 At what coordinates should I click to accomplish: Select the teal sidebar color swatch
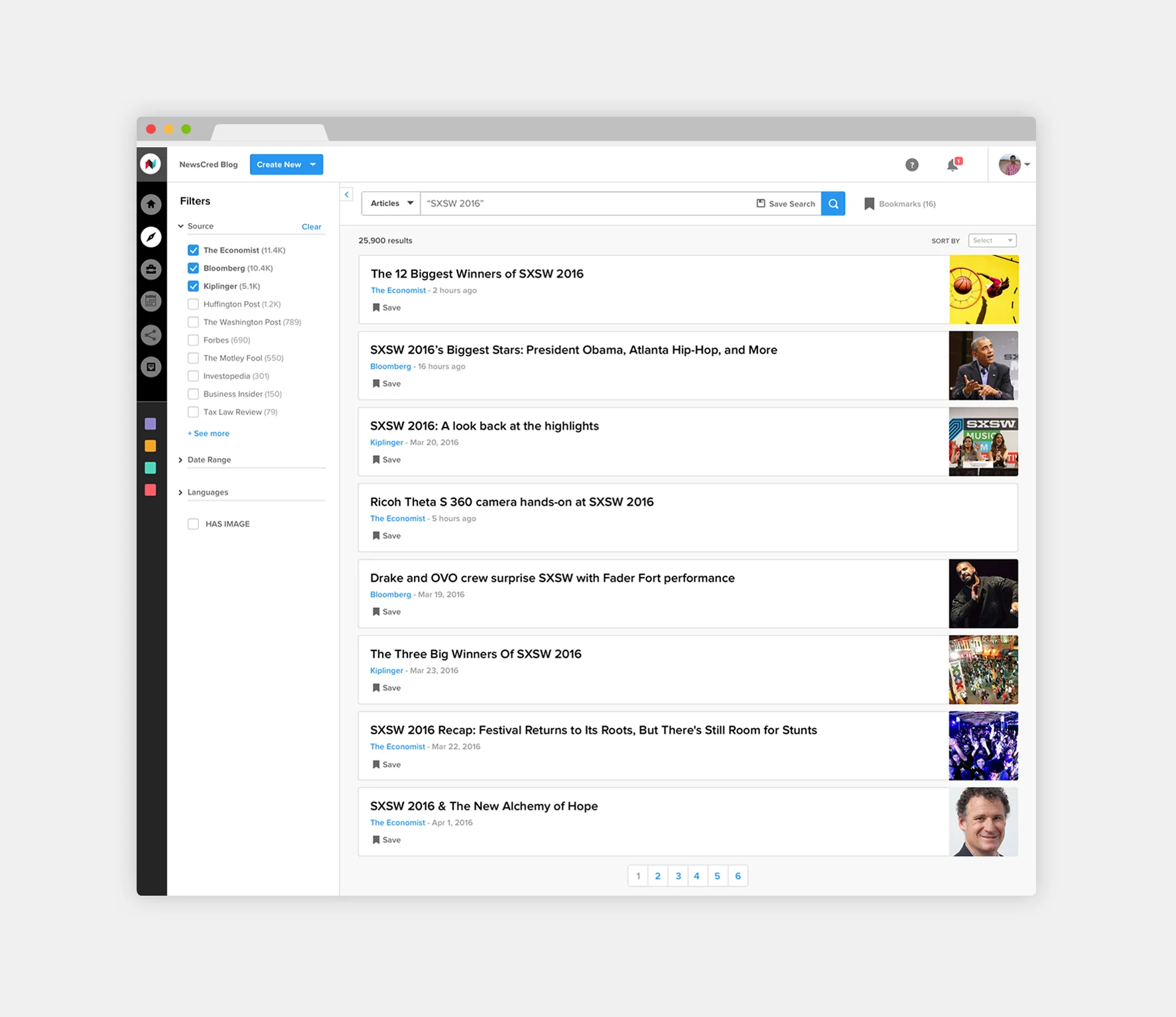[x=151, y=468]
